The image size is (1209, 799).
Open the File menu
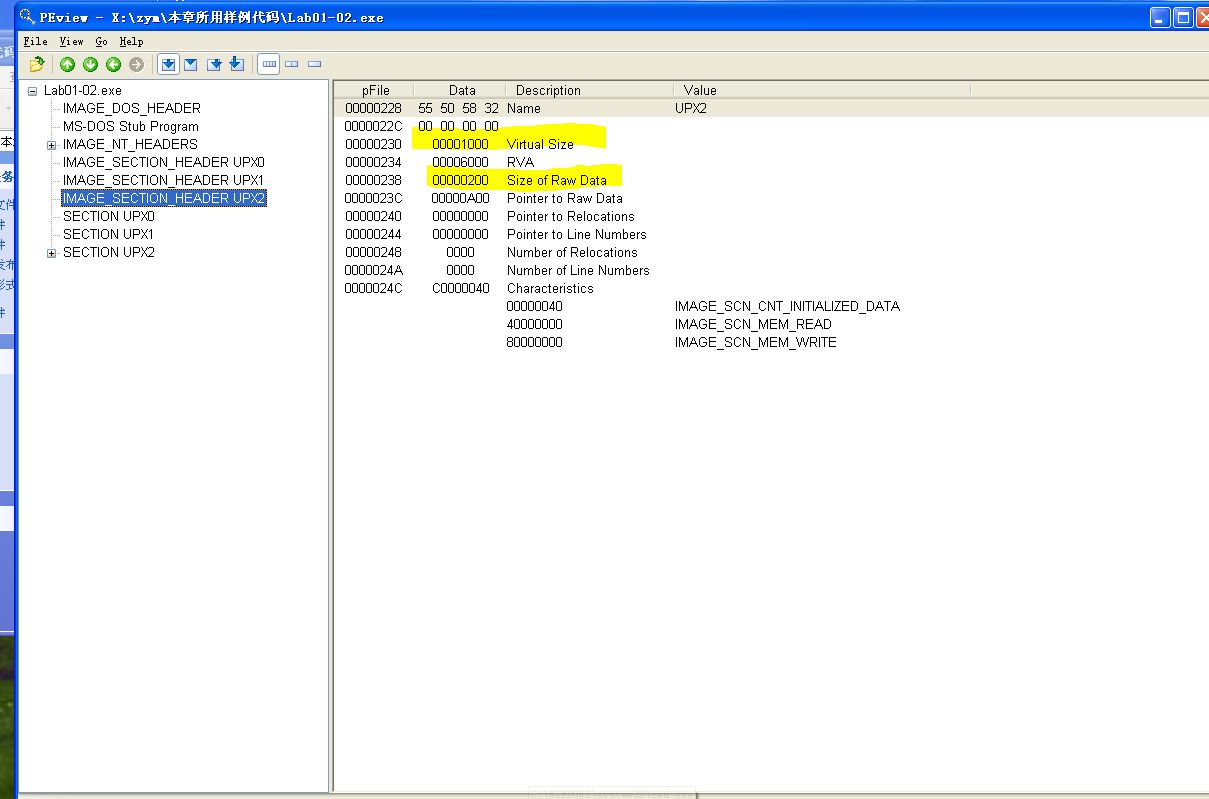tap(35, 41)
